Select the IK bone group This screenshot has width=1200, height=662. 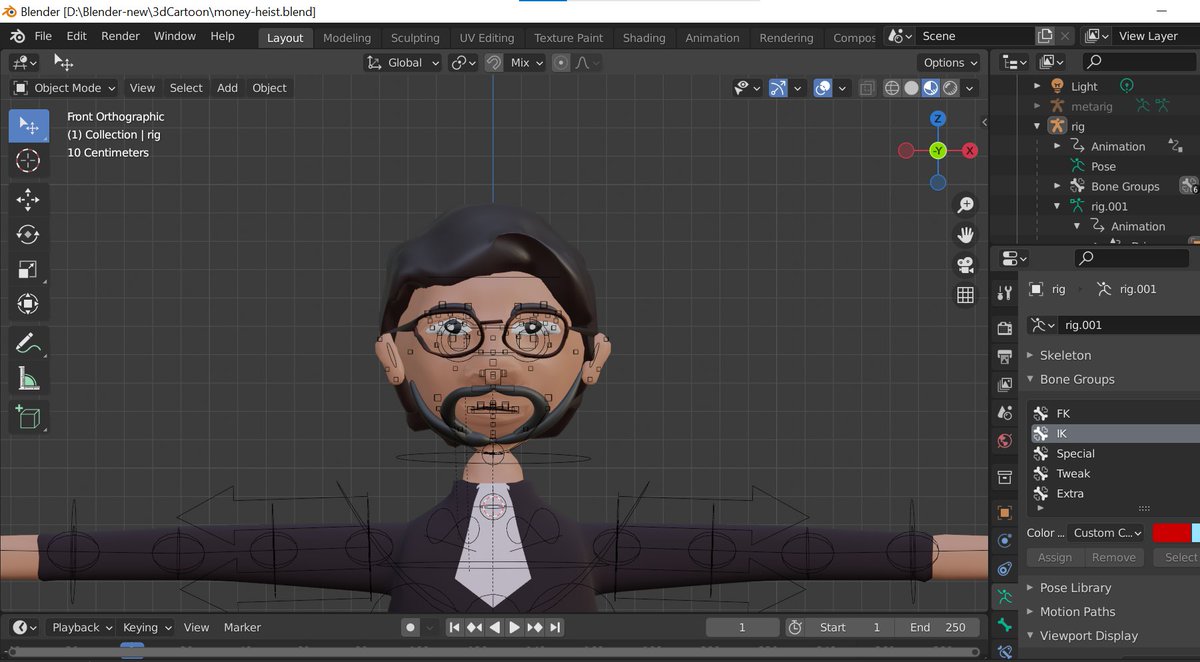(1115, 434)
